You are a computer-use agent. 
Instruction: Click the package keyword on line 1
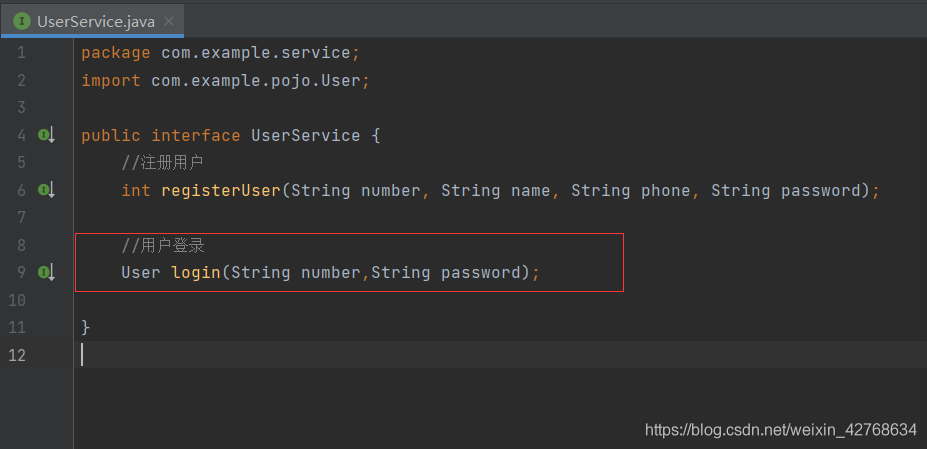click(116, 52)
